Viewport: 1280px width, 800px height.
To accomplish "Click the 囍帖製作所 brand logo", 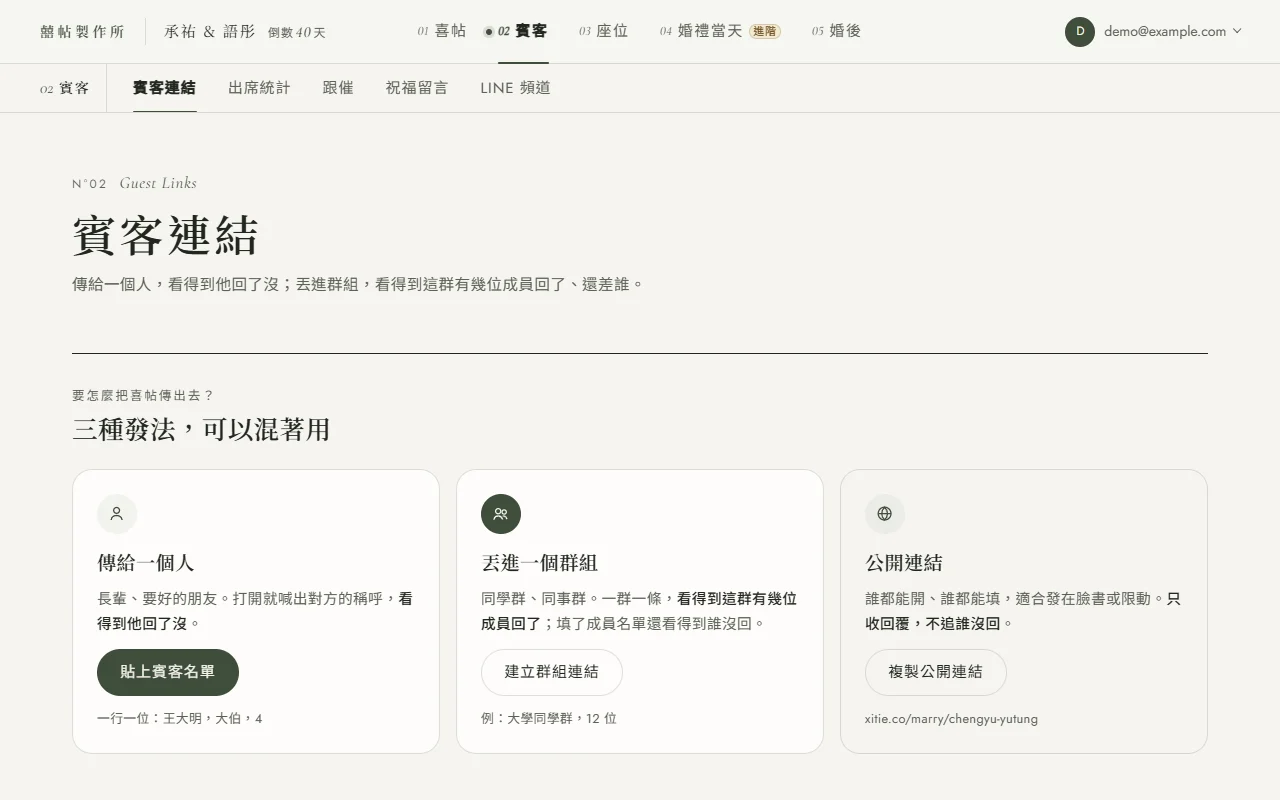I will 82,32.
